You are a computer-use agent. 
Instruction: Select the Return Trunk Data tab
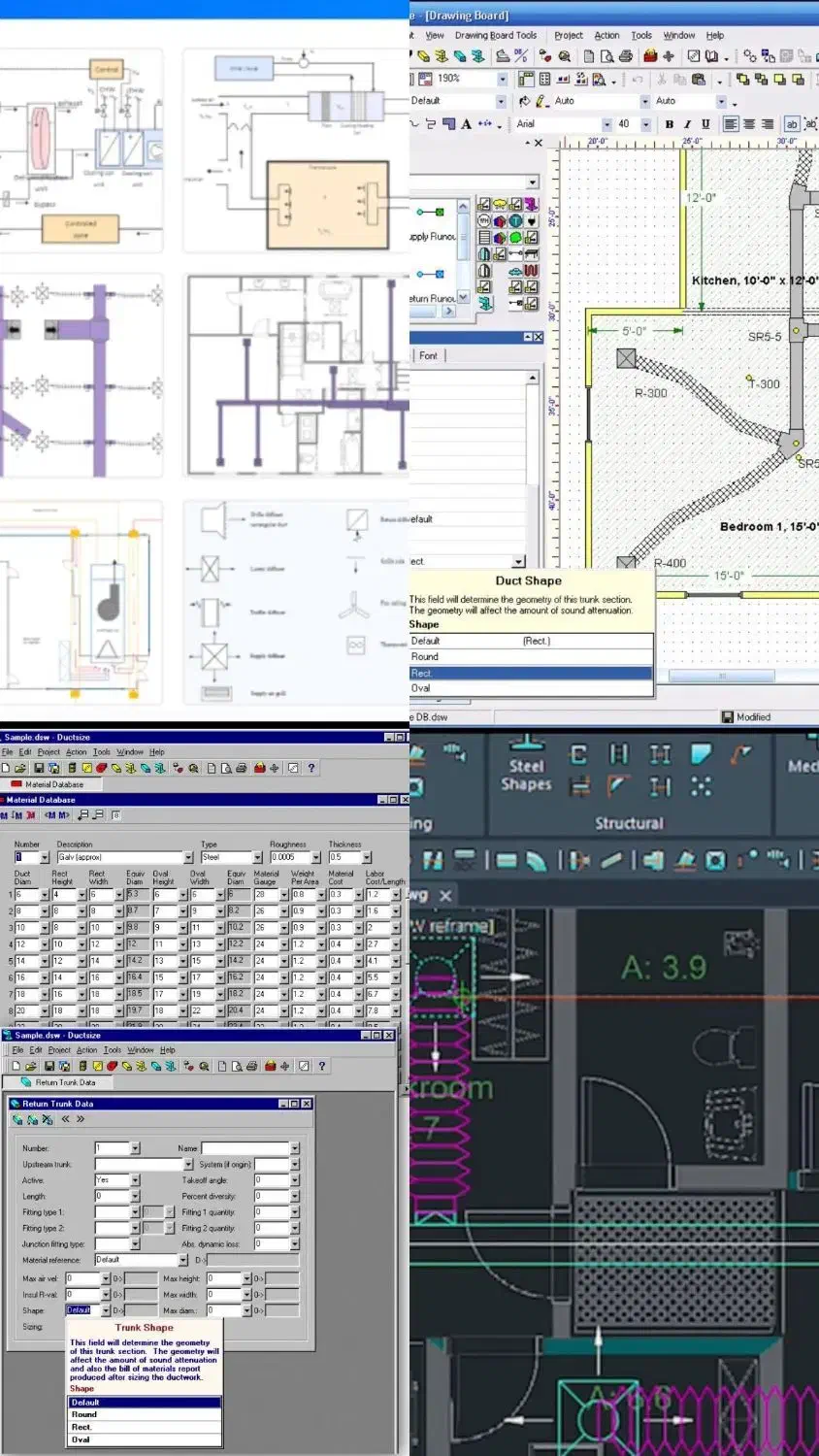(57, 1082)
